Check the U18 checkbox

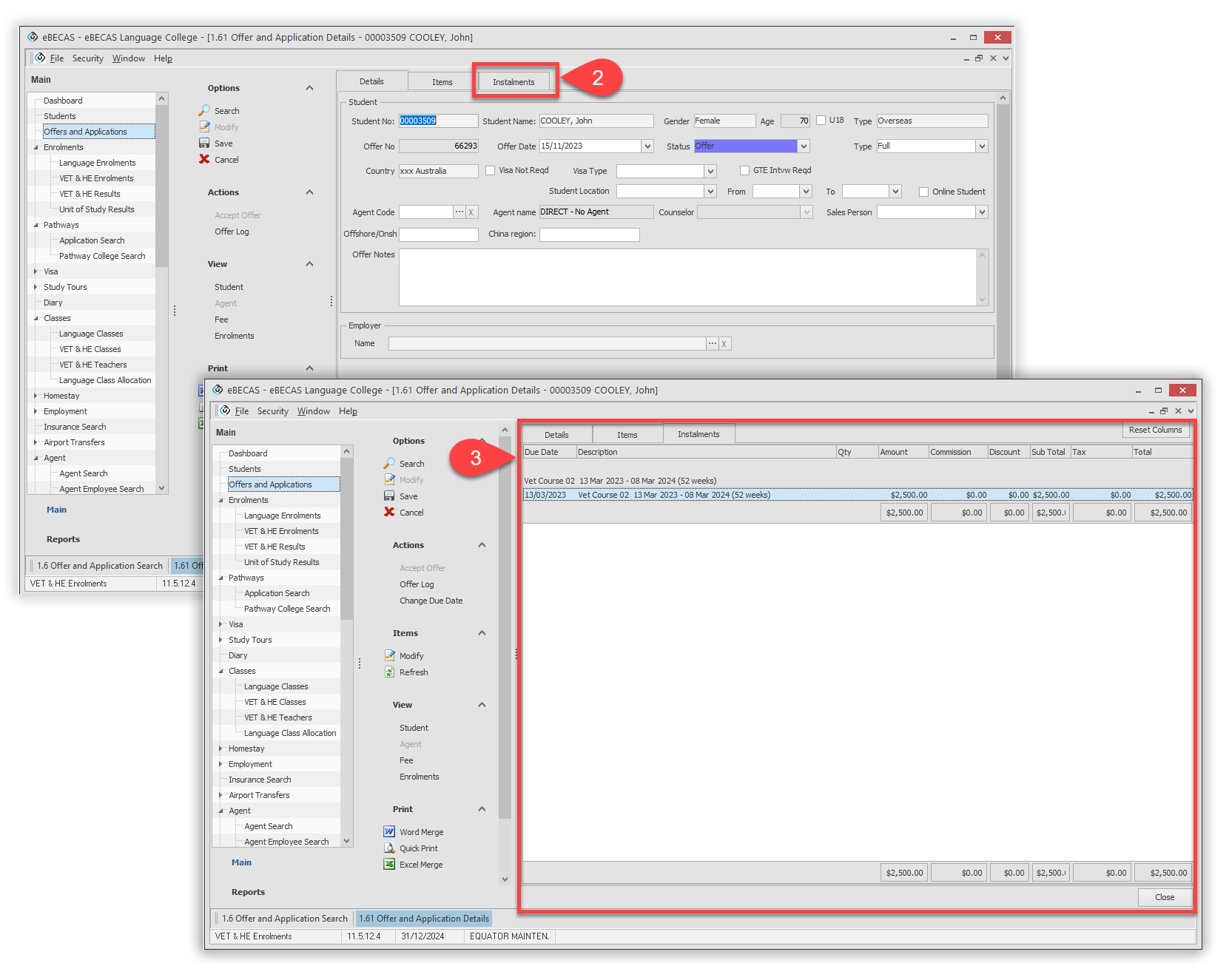[821, 121]
